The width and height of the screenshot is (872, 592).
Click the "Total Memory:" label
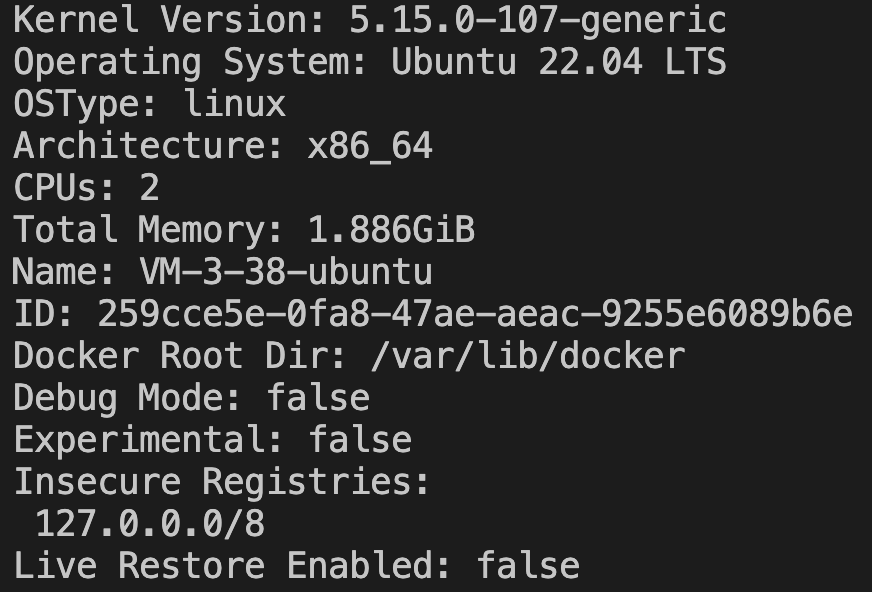[x=150, y=231]
